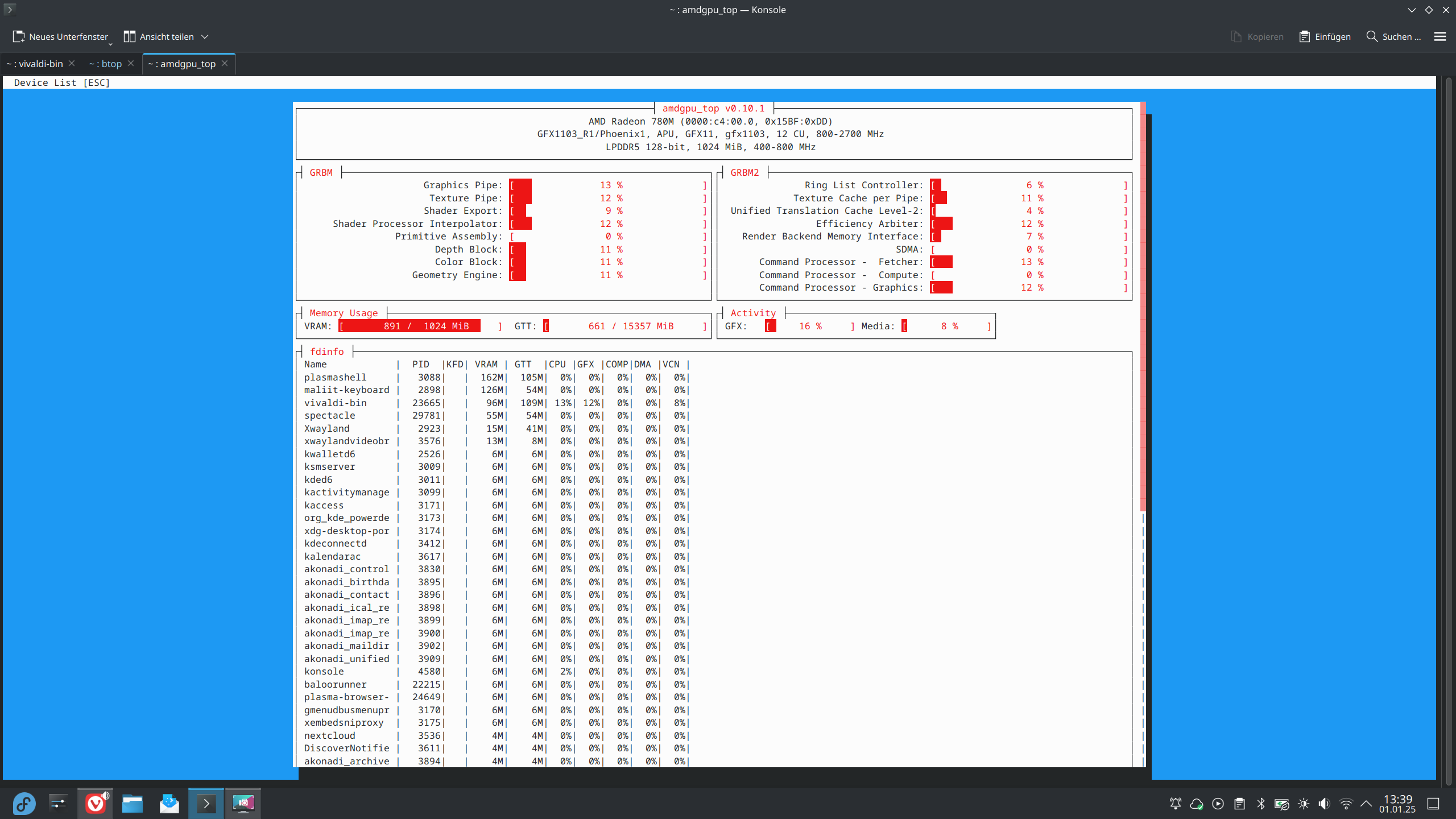Launch Vivaldi browser from the taskbar
Image resolution: width=1456 pixels, height=819 pixels.
click(96, 803)
